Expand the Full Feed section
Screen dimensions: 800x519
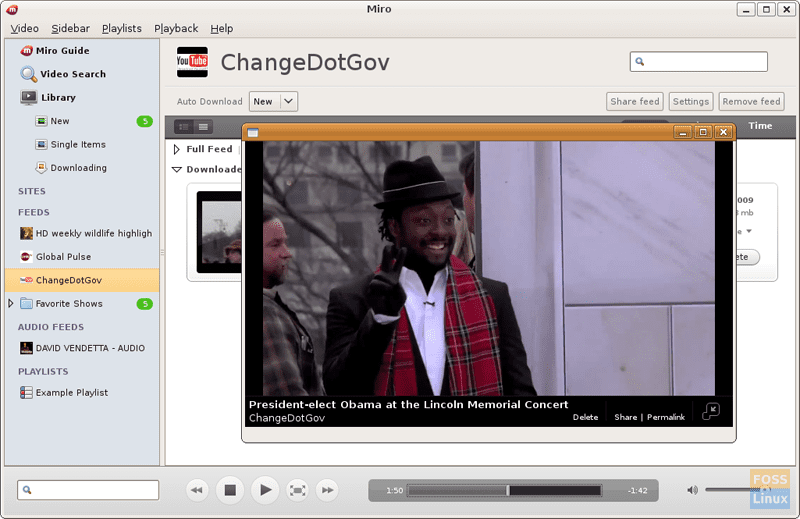177,149
